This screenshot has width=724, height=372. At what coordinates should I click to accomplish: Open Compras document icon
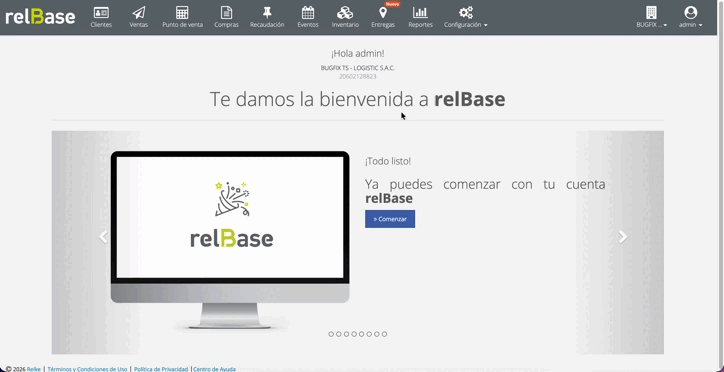click(226, 12)
